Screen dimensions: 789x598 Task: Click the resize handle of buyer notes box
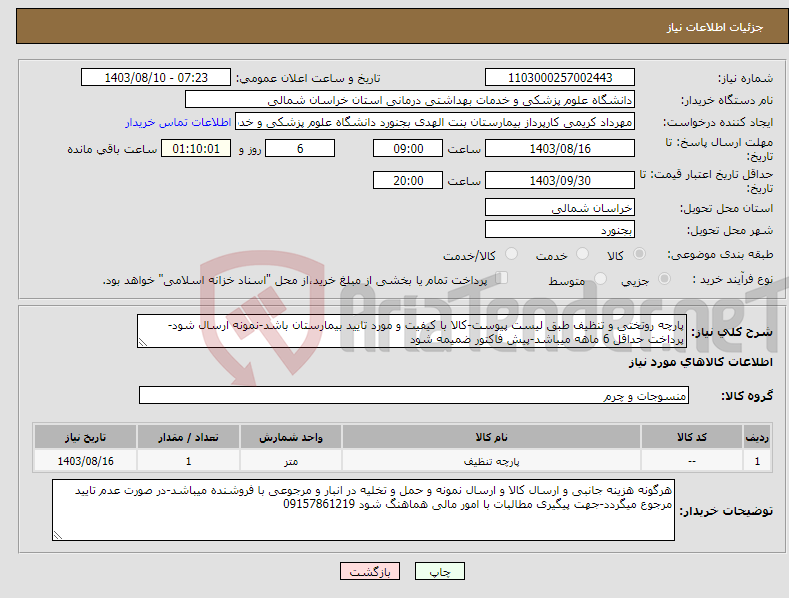tap(58, 536)
